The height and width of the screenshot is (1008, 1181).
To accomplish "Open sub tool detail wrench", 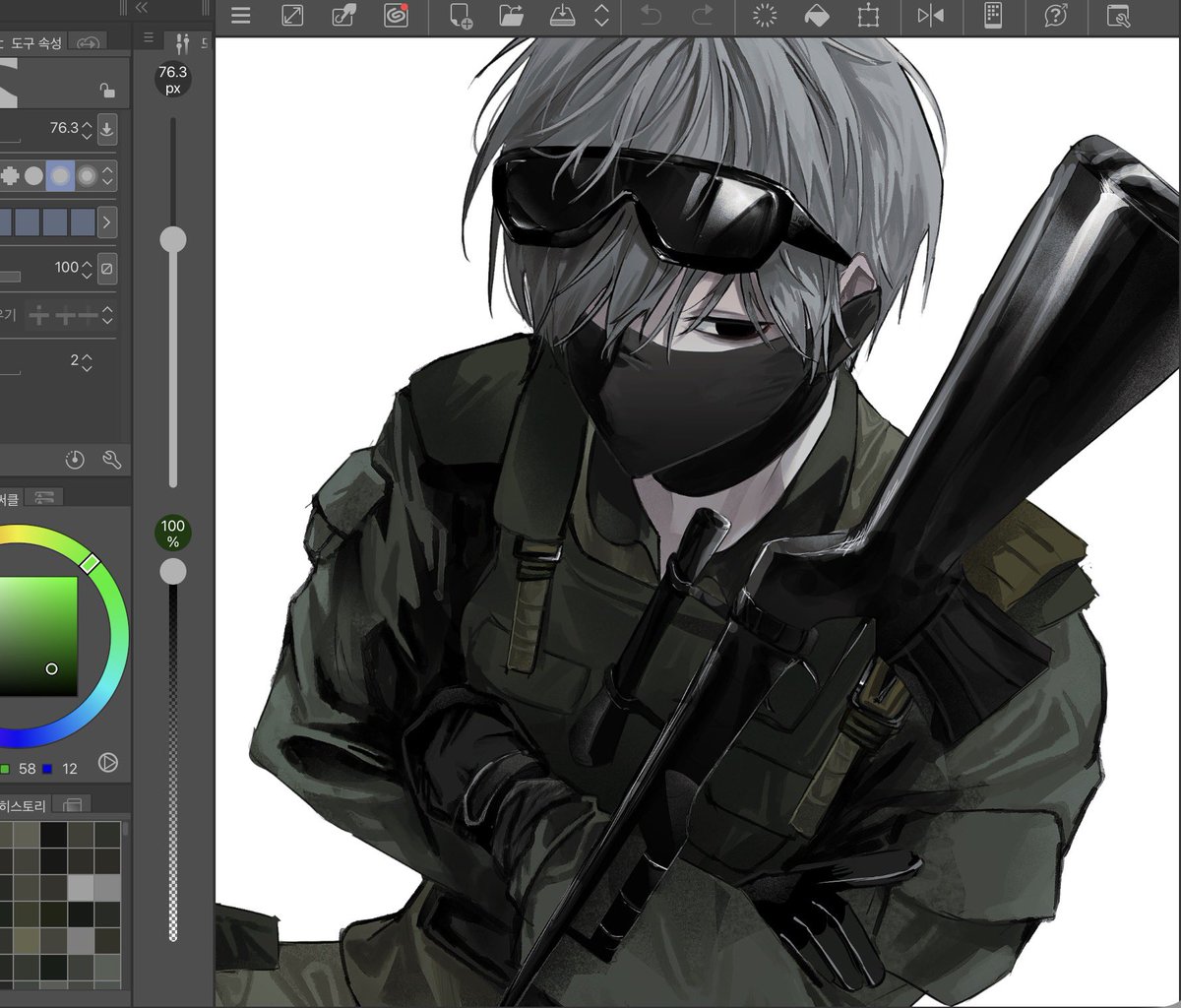I will (x=110, y=460).
